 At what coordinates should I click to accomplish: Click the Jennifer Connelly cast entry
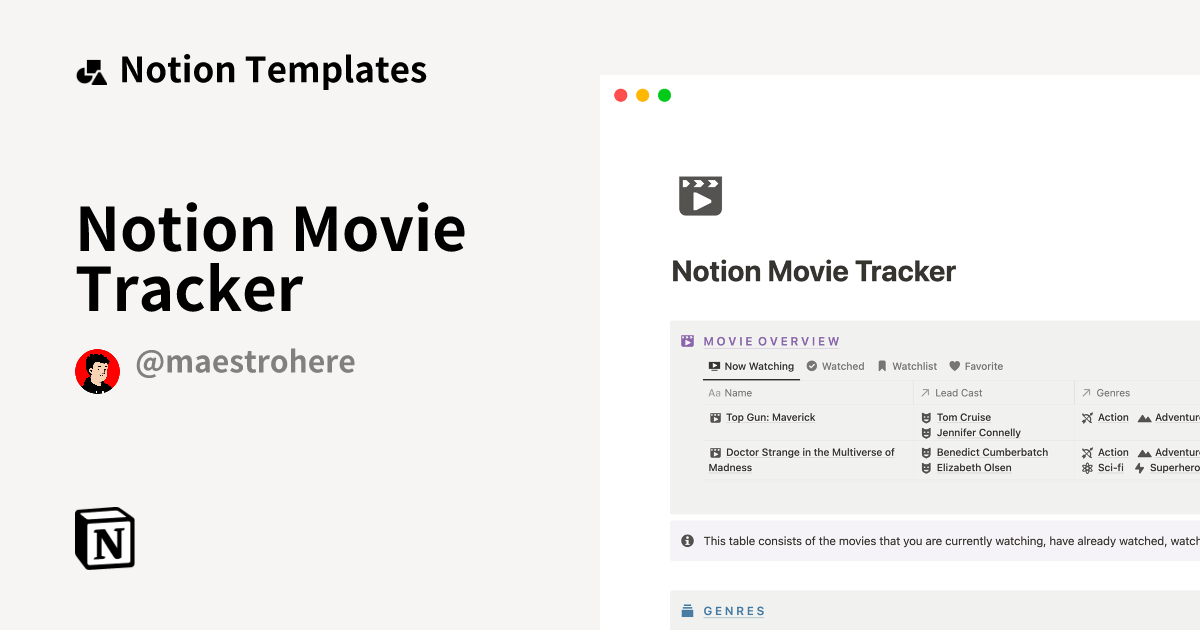point(978,433)
